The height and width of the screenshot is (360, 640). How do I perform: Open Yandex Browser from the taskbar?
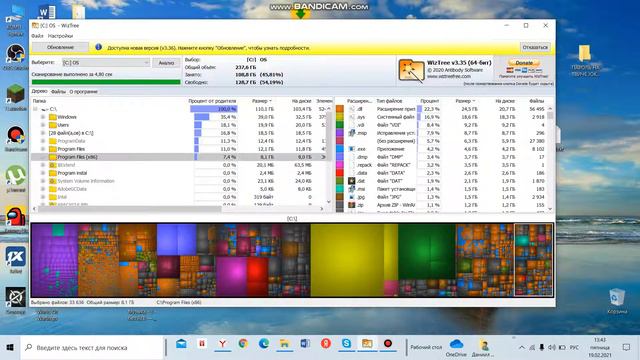point(222,344)
